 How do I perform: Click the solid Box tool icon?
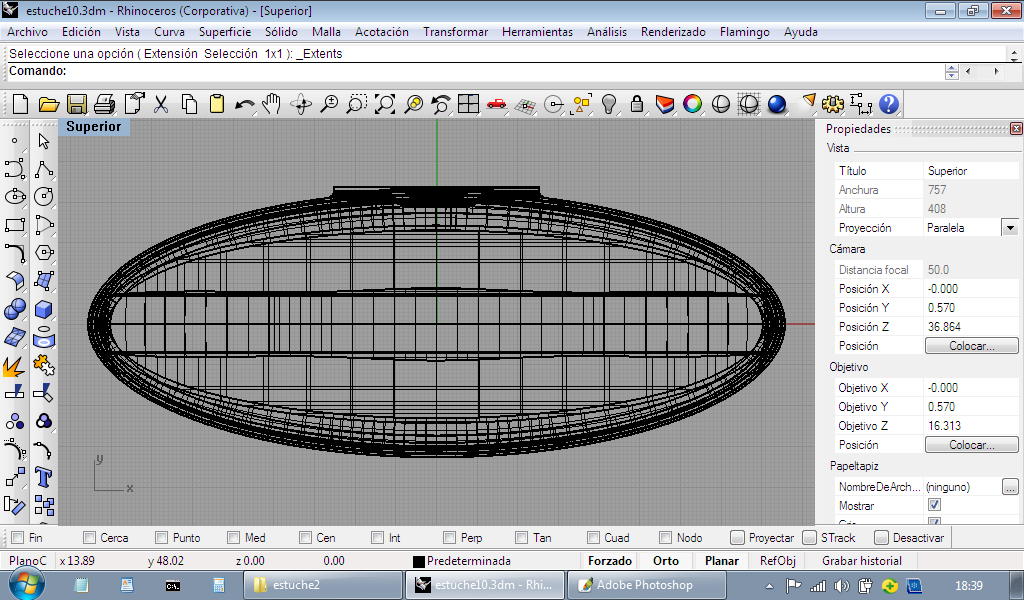point(43,309)
